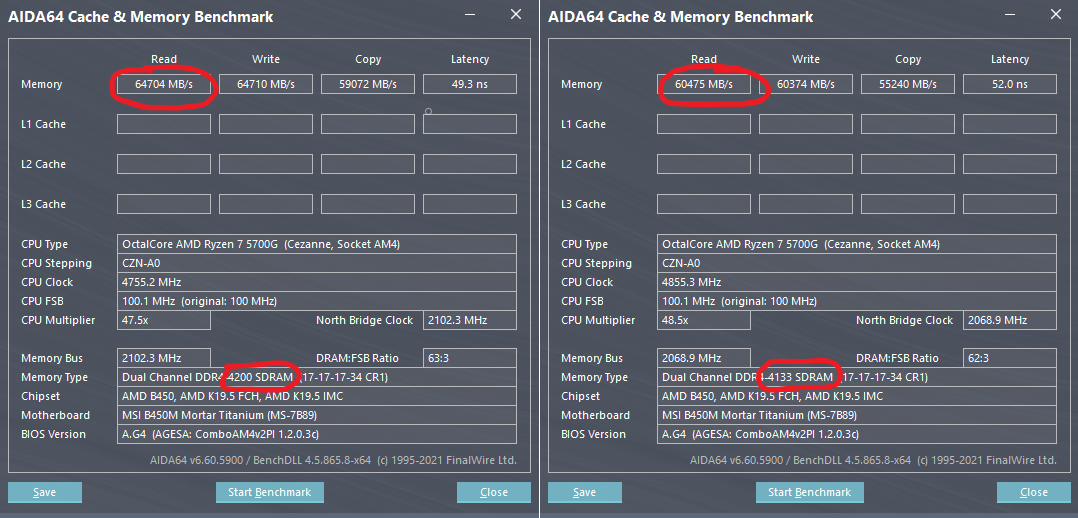Click the 49.3 ns latency result
This screenshot has height=518, width=1078.
[470, 85]
